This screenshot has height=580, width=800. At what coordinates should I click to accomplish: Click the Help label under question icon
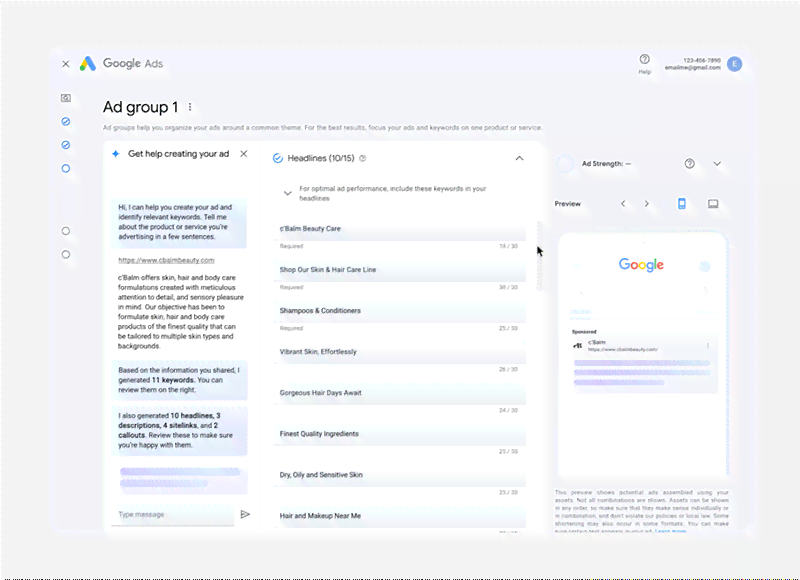point(644,72)
